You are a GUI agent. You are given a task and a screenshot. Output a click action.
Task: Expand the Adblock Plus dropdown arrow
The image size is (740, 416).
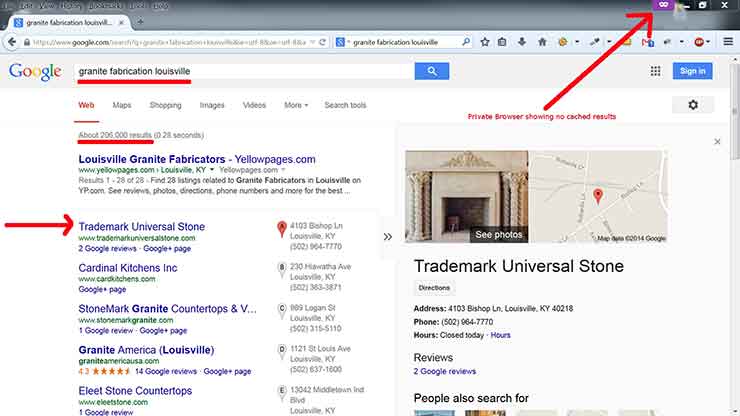[708, 42]
